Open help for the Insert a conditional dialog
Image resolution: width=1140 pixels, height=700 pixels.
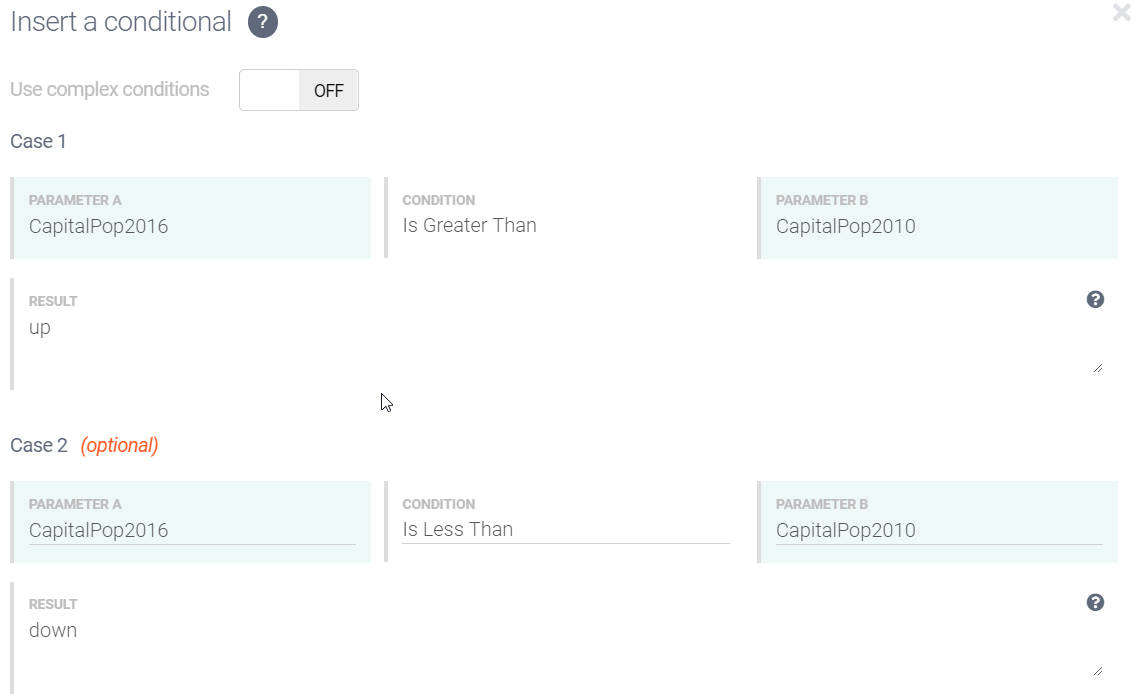pyautogui.click(x=262, y=22)
